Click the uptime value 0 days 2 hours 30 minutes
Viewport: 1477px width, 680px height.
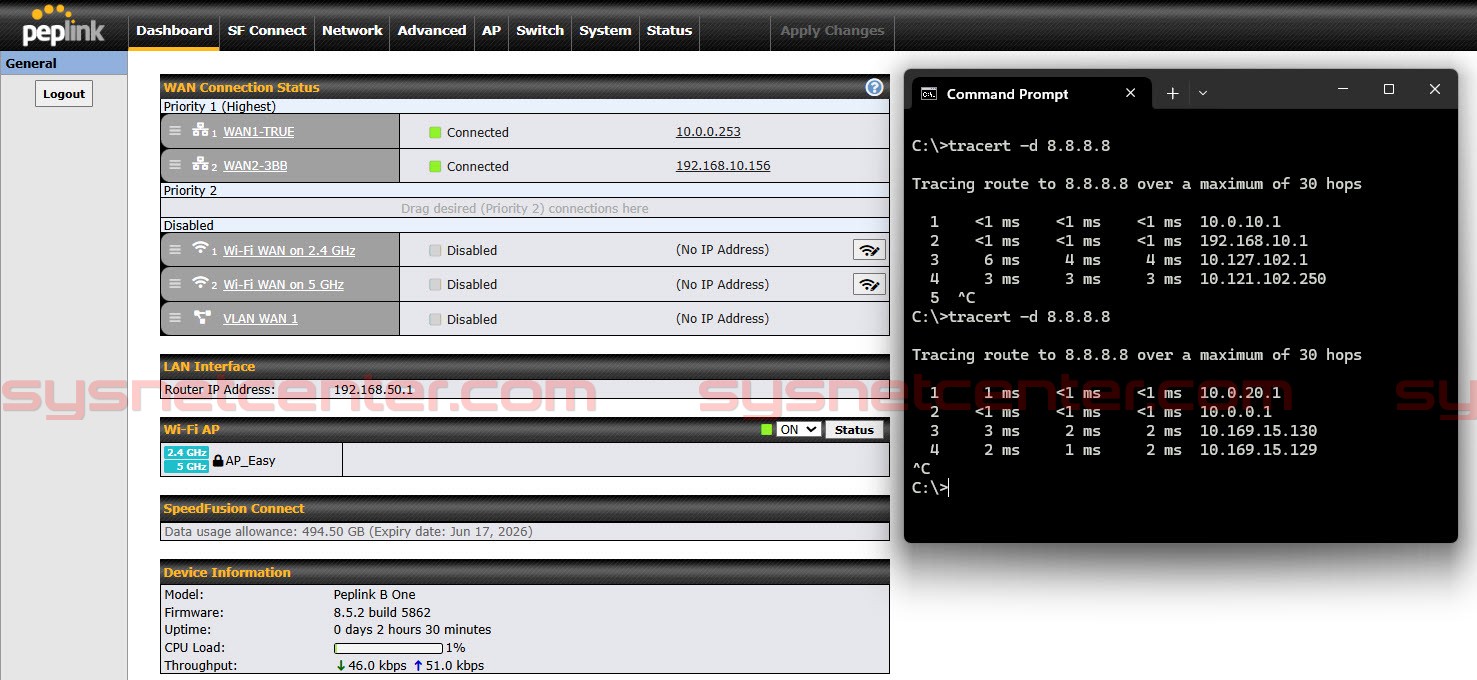point(412,630)
